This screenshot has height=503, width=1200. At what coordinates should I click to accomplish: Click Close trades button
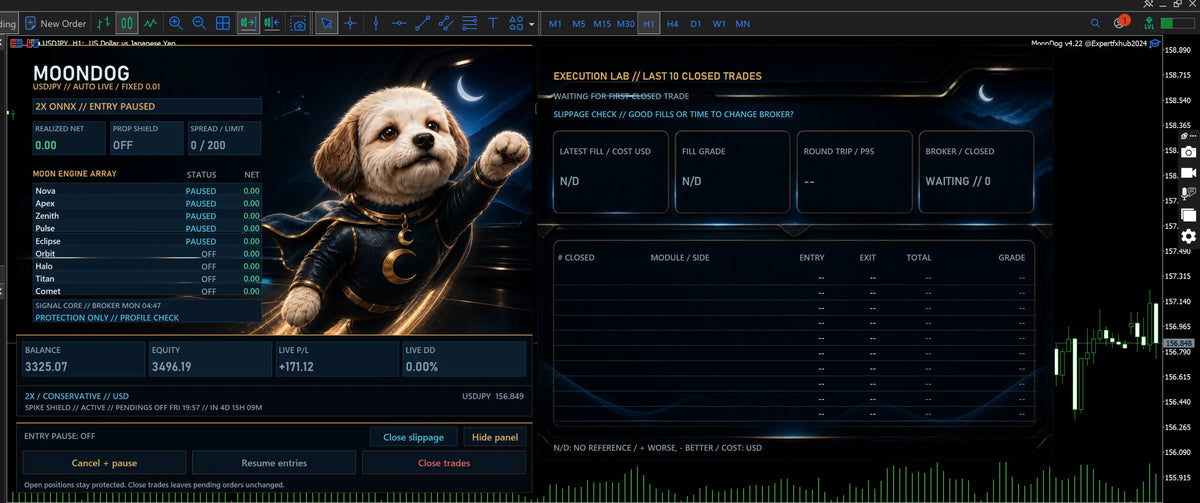[444, 463]
